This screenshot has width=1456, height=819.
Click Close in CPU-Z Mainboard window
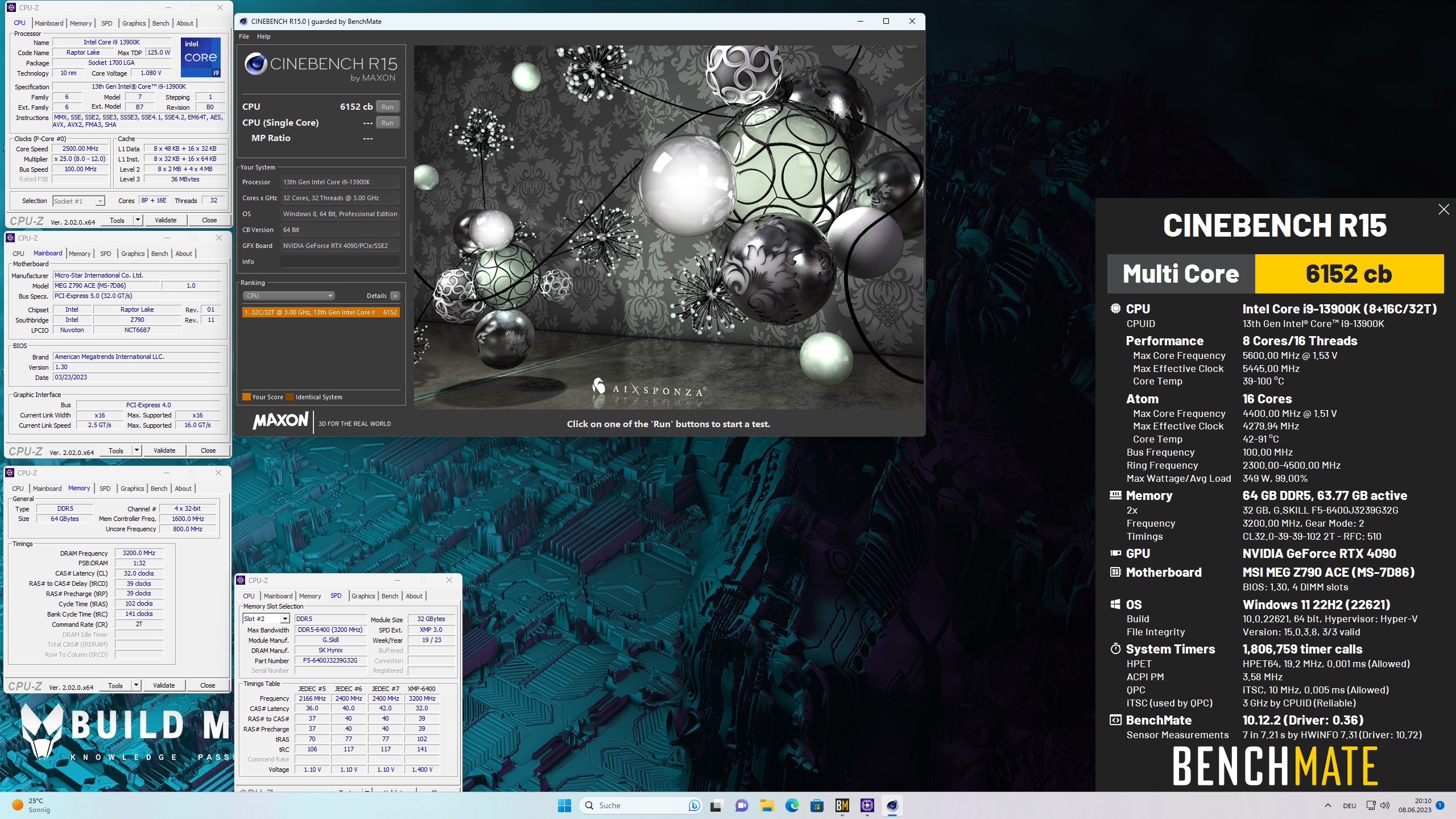(x=208, y=450)
